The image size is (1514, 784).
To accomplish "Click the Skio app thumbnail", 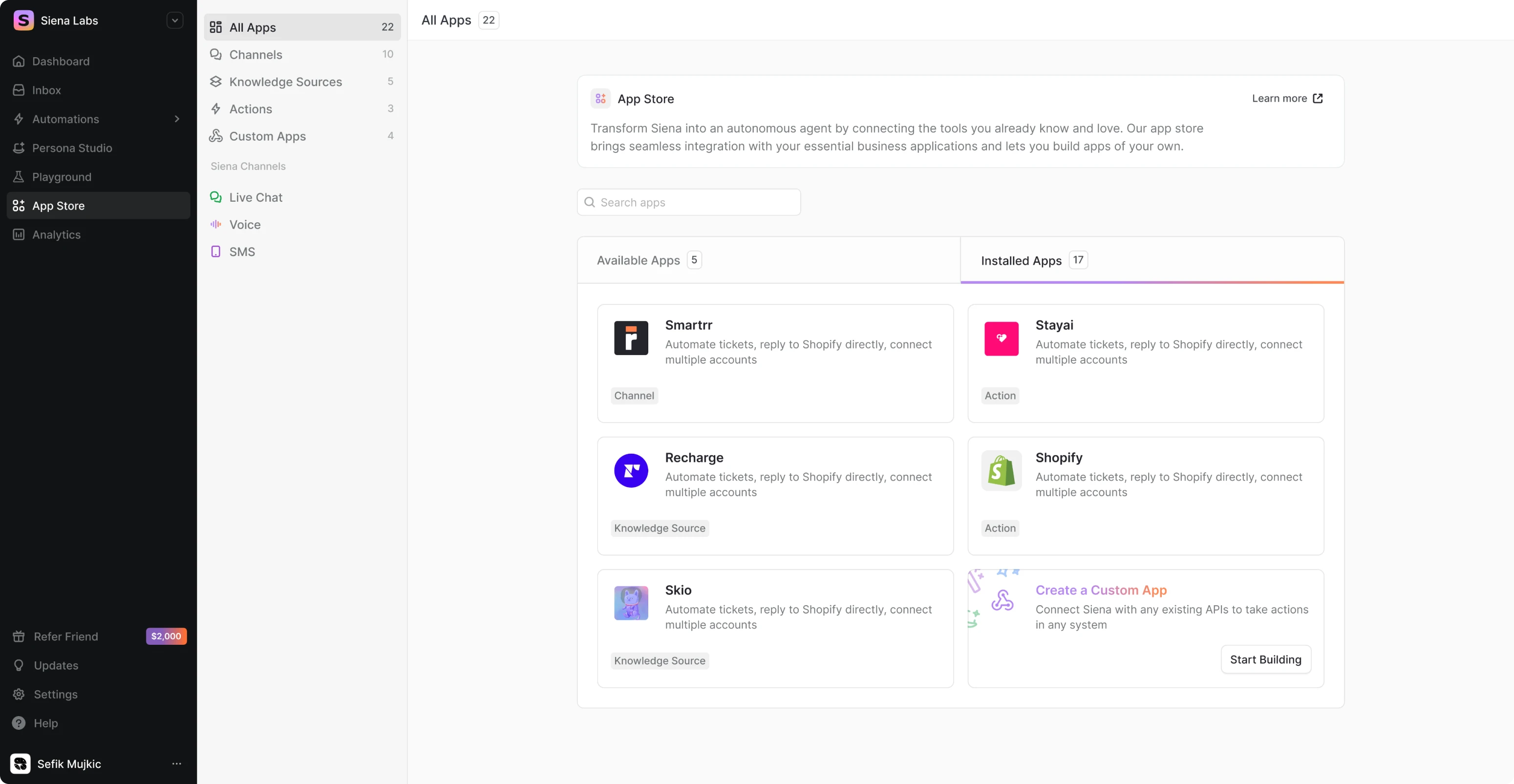I will pos(631,603).
